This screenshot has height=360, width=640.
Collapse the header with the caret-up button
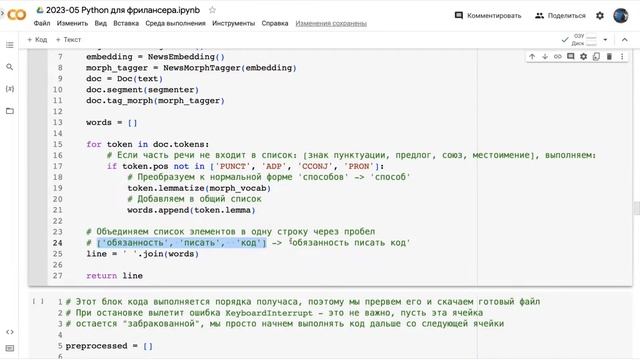(x=624, y=40)
